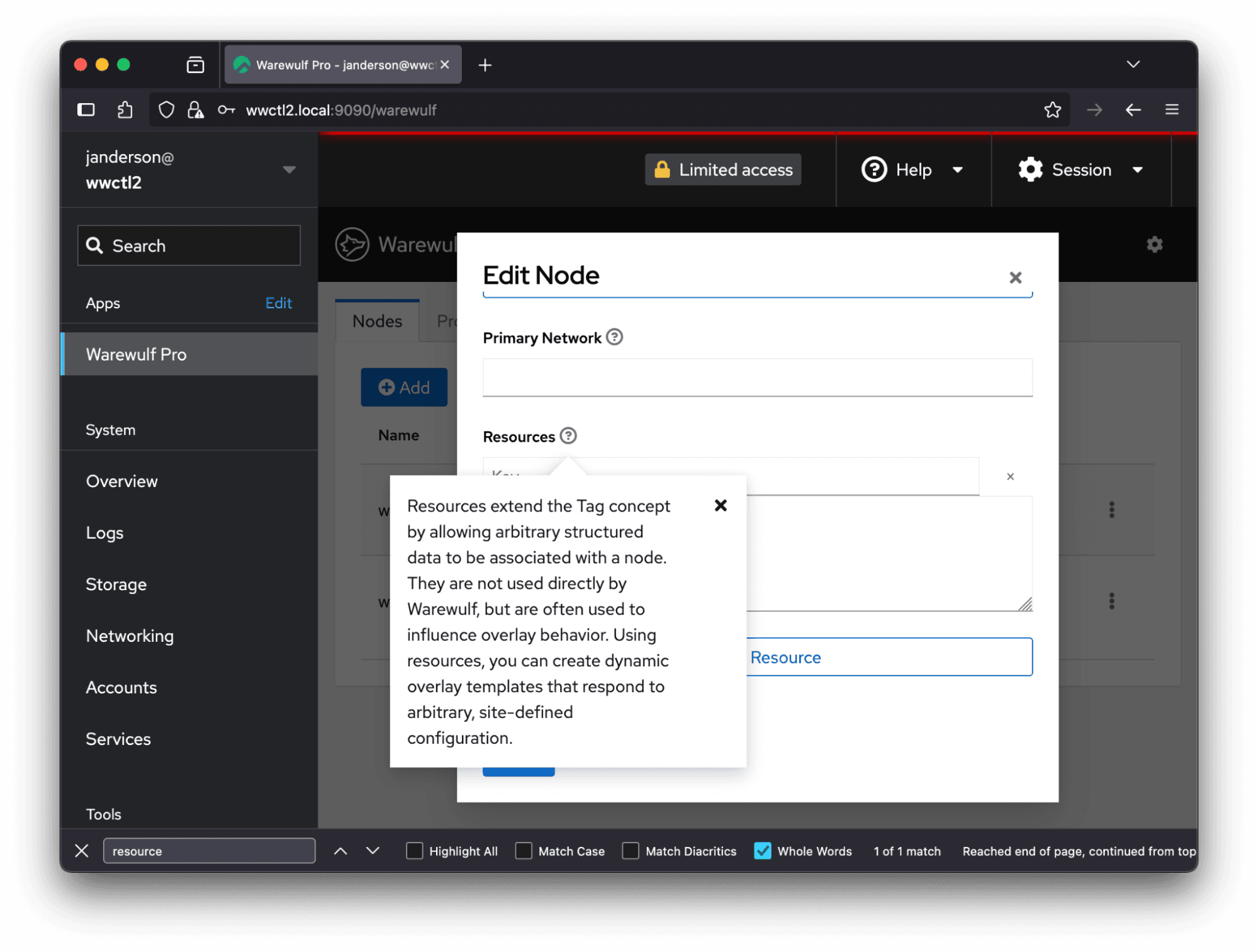Open the Storage sidebar item
The image size is (1258, 952).
tap(116, 584)
